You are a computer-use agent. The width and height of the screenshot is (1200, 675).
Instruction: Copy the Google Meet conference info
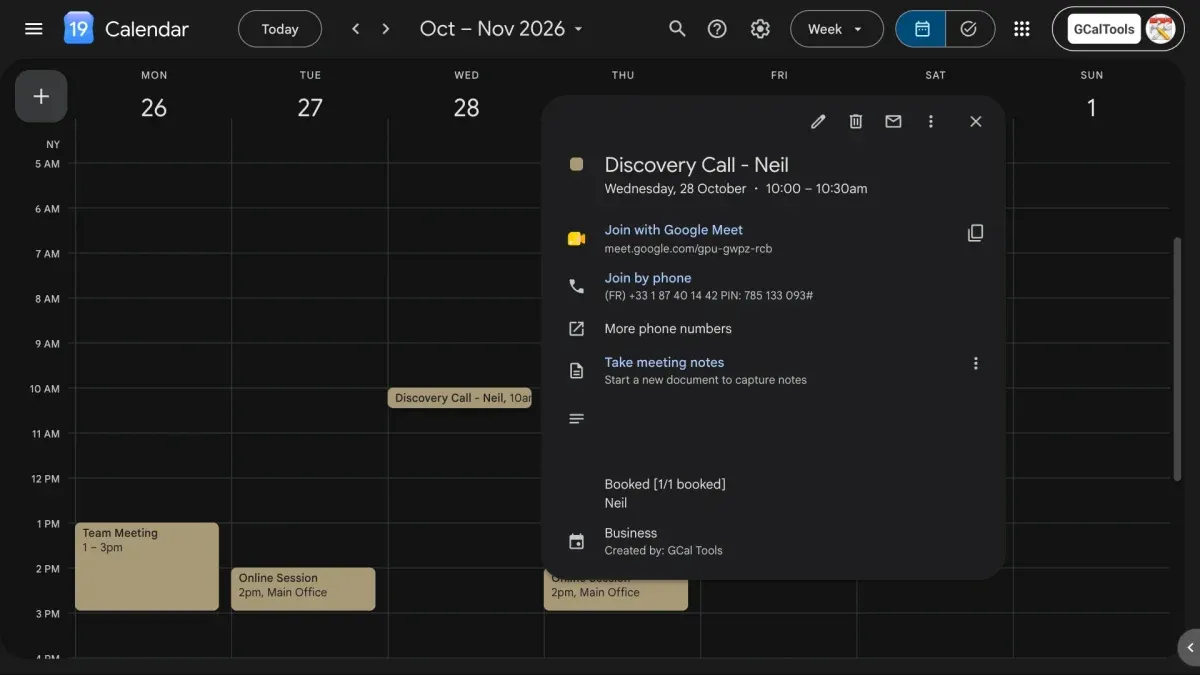point(976,233)
